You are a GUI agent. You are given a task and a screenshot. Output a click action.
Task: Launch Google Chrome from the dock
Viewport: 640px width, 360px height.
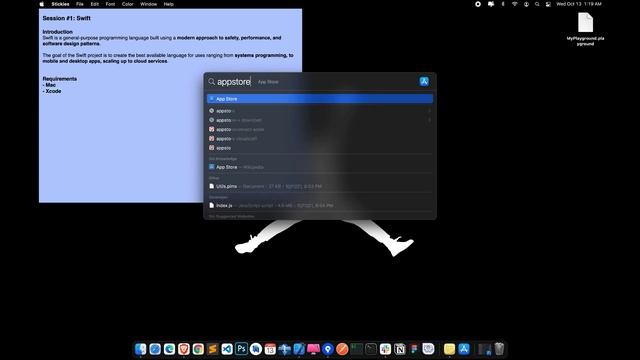click(198, 349)
